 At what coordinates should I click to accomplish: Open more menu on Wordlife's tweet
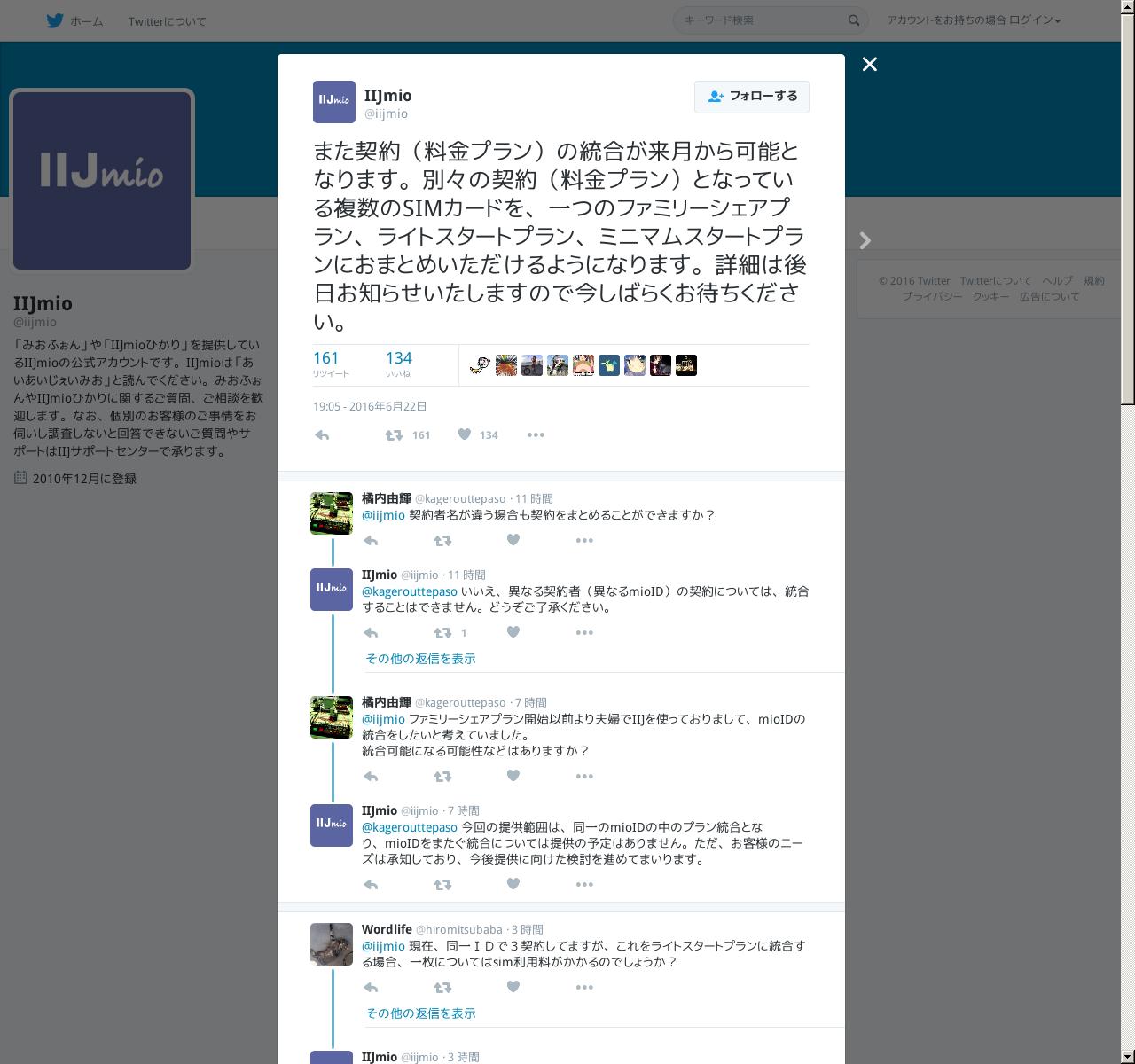[x=584, y=988]
